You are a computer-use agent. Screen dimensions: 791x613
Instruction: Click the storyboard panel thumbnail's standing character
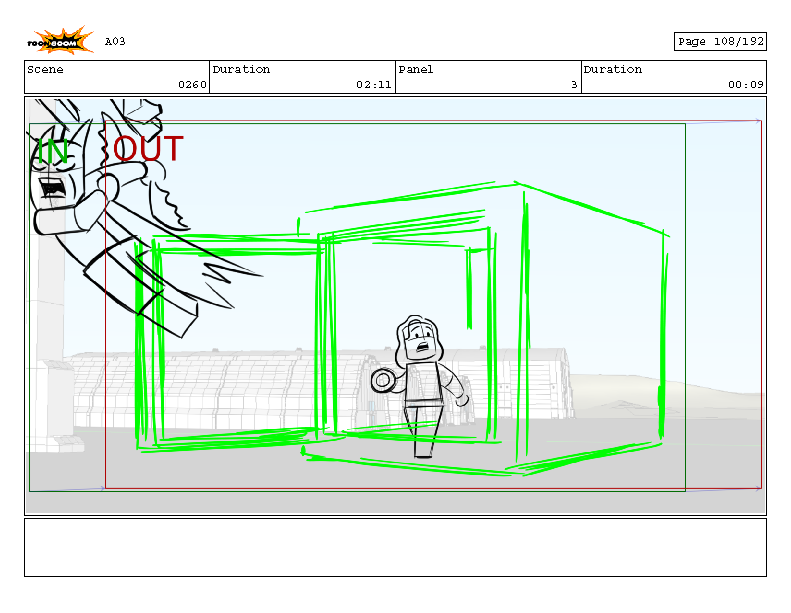click(x=421, y=386)
